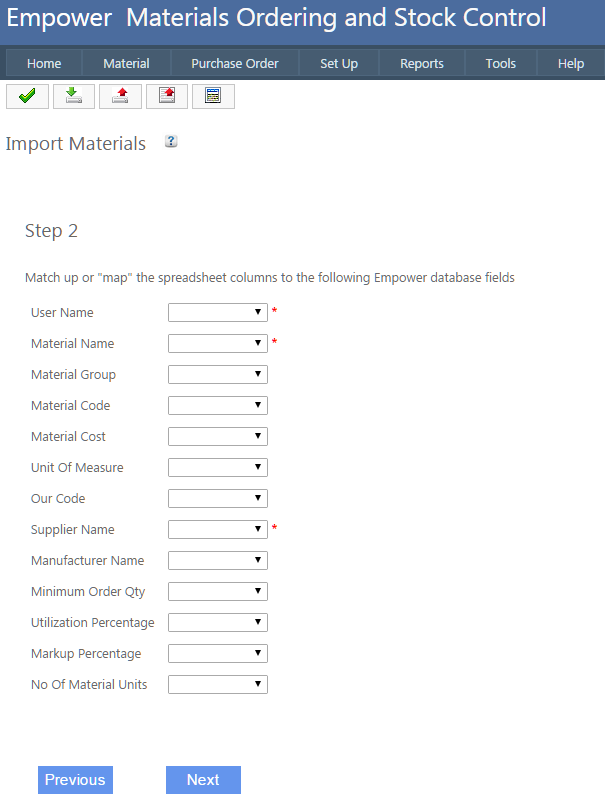Go back with the Previous button
The width and height of the screenshot is (605, 812).
[75, 780]
